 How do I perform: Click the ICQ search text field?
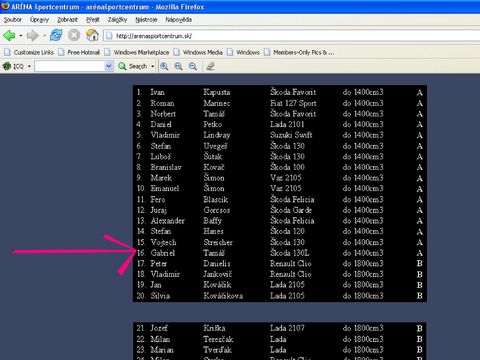(x=70, y=66)
